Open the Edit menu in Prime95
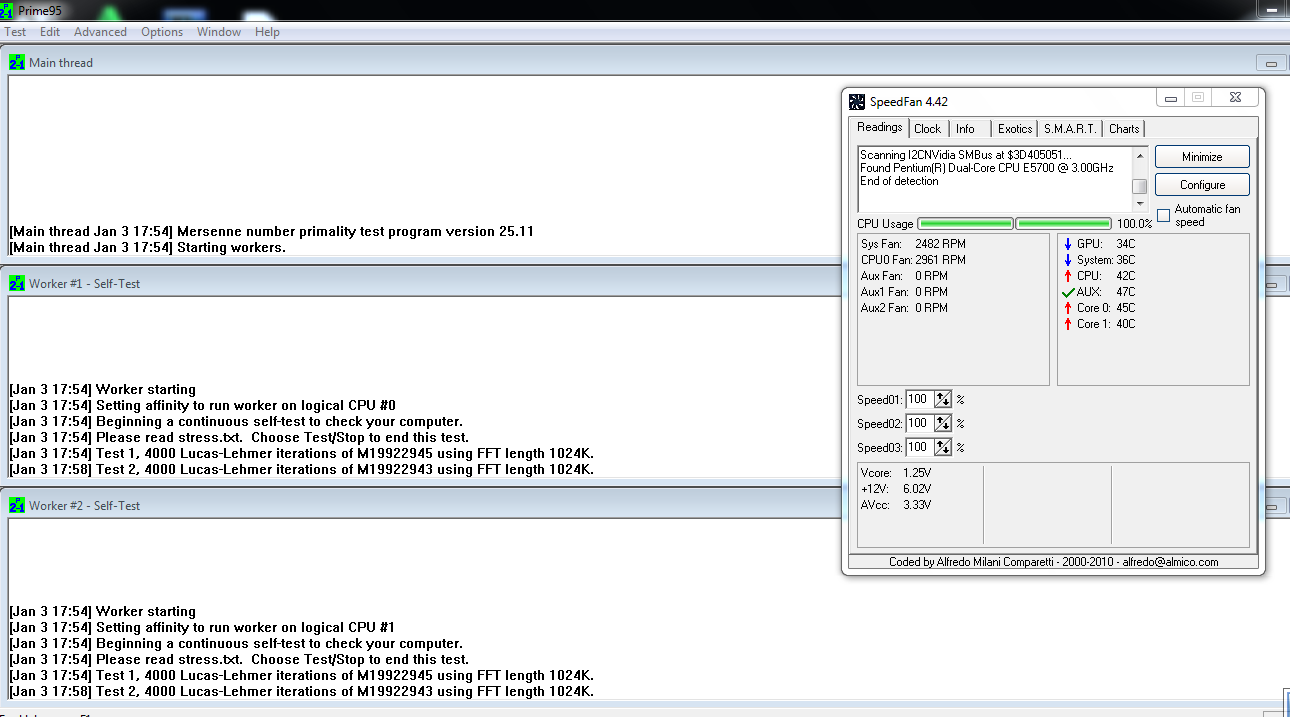Image resolution: width=1290 pixels, height=717 pixels. coord(50,32)
